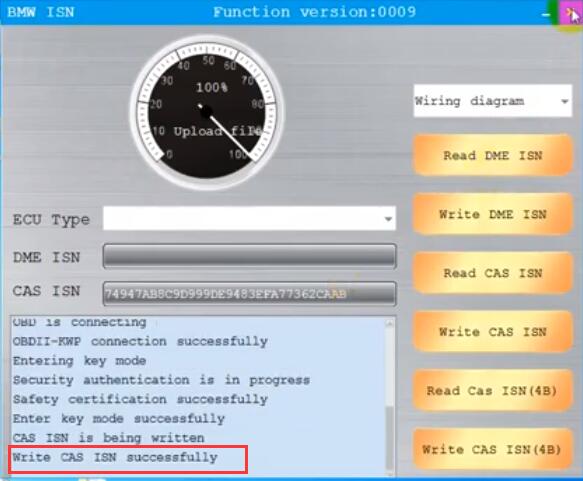Start Read CAS ISN operation
Screen dimensions: 583x481
tap(492, 273)
